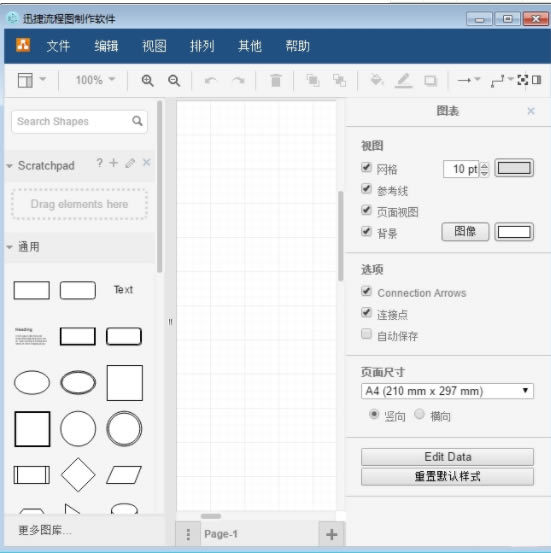Open the 100% zoom level dropdown
Screen dimensions: 551x553
coord(96,80)
